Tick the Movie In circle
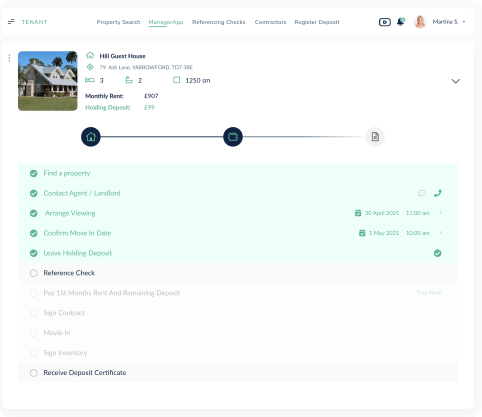Image resolution: width=482 pixels, height=417 pixels. [x=34, y=333]
